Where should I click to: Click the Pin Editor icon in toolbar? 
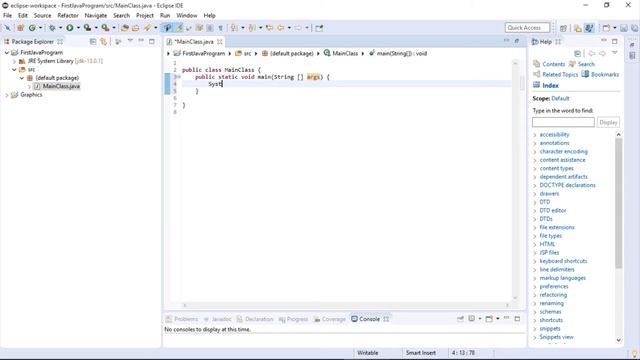(319, 28)
